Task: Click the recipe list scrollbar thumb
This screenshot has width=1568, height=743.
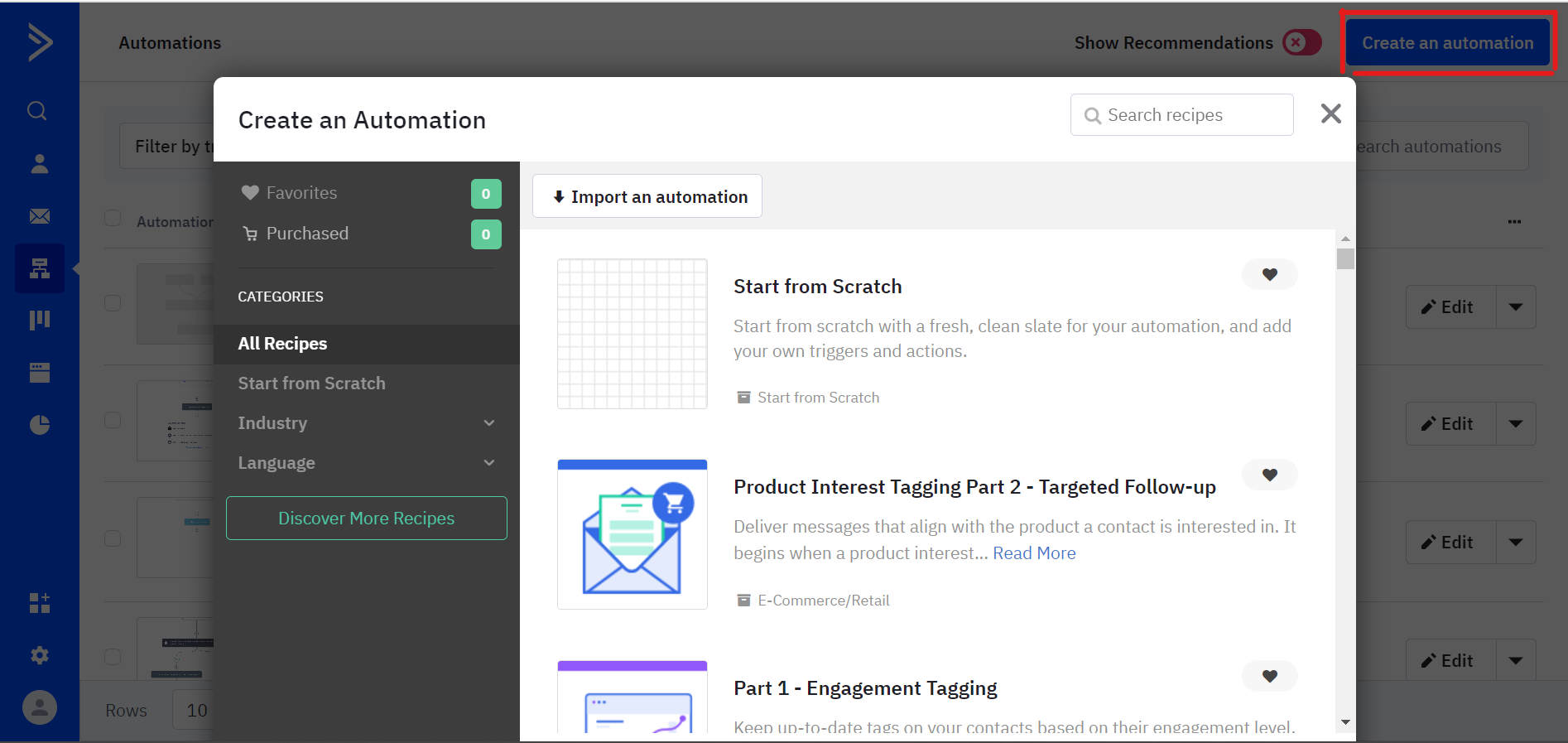Action: coord(1345,259)
